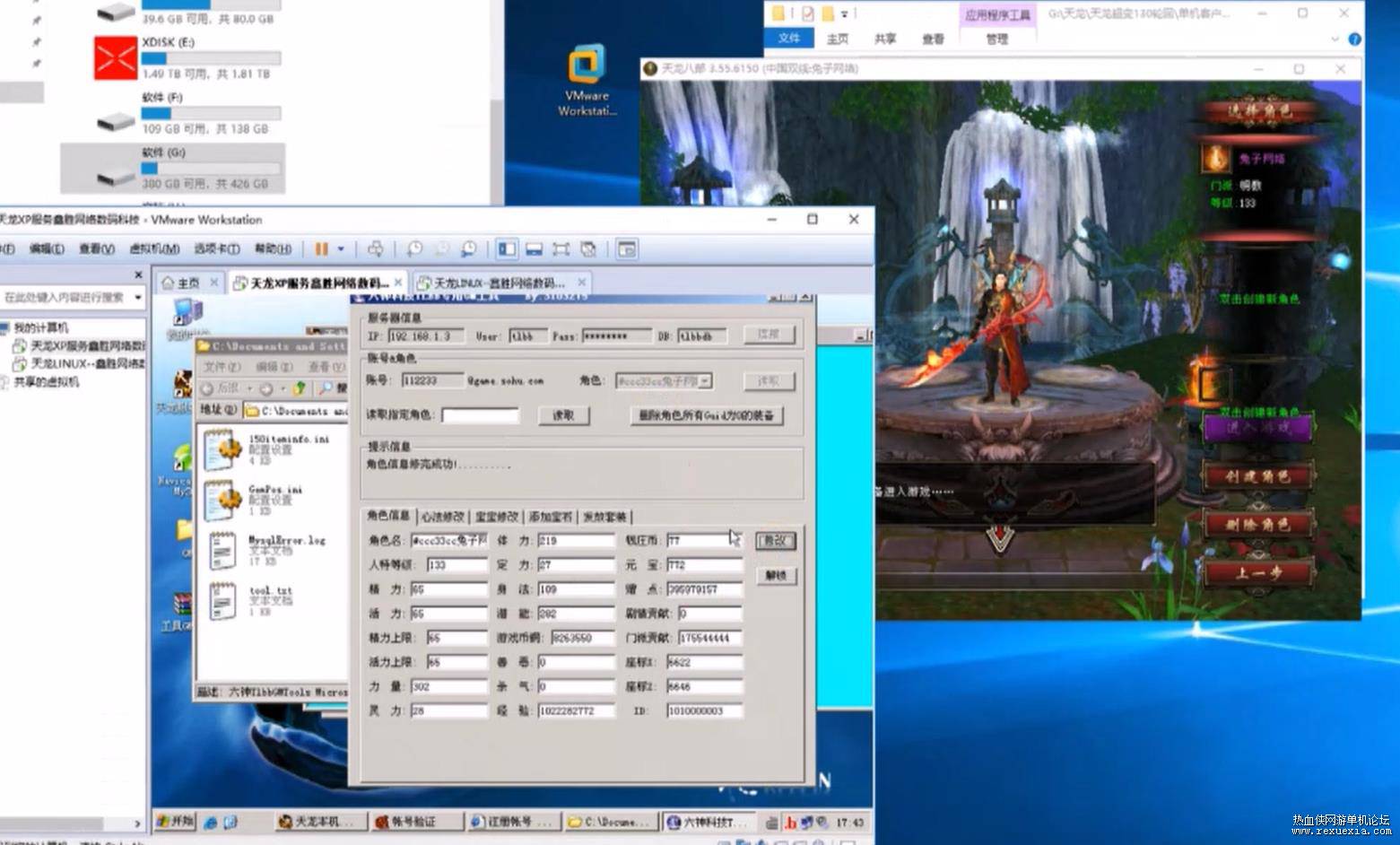Switch to the 发放套装 tab
Image resolution: width=1400 pixels, height=845 pixels.
605,517
